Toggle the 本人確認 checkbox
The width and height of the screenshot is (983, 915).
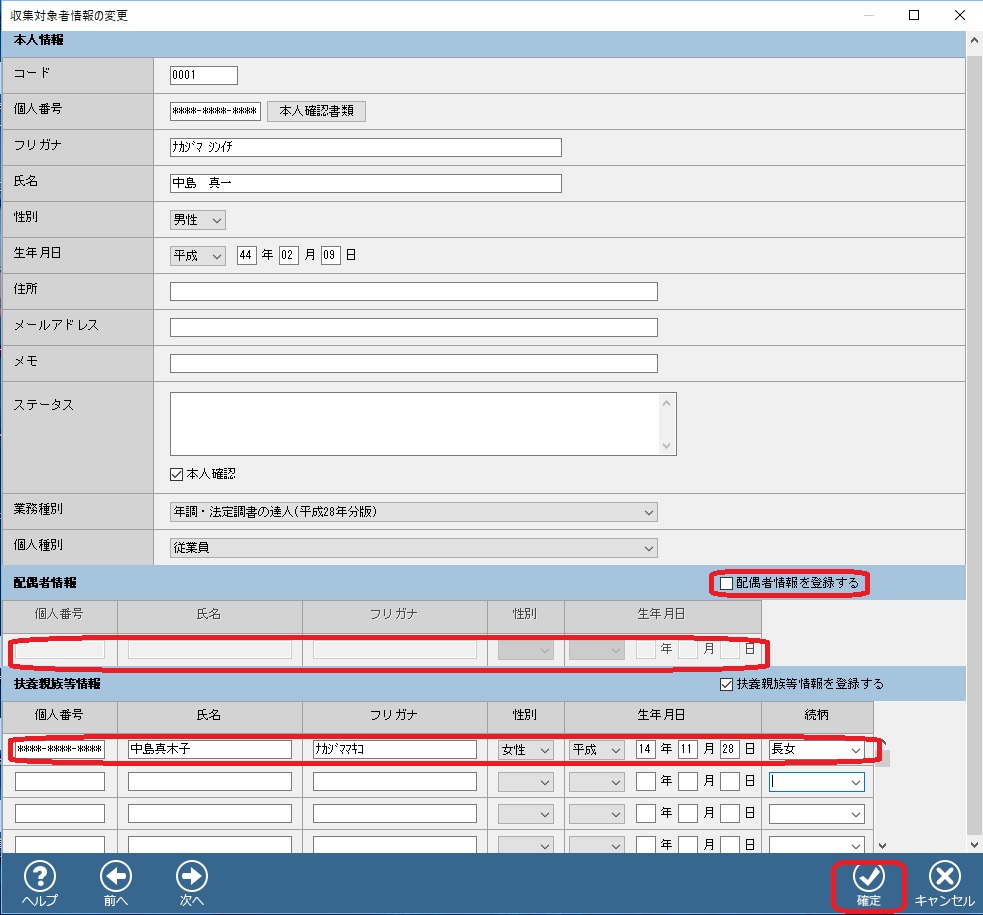177,474
